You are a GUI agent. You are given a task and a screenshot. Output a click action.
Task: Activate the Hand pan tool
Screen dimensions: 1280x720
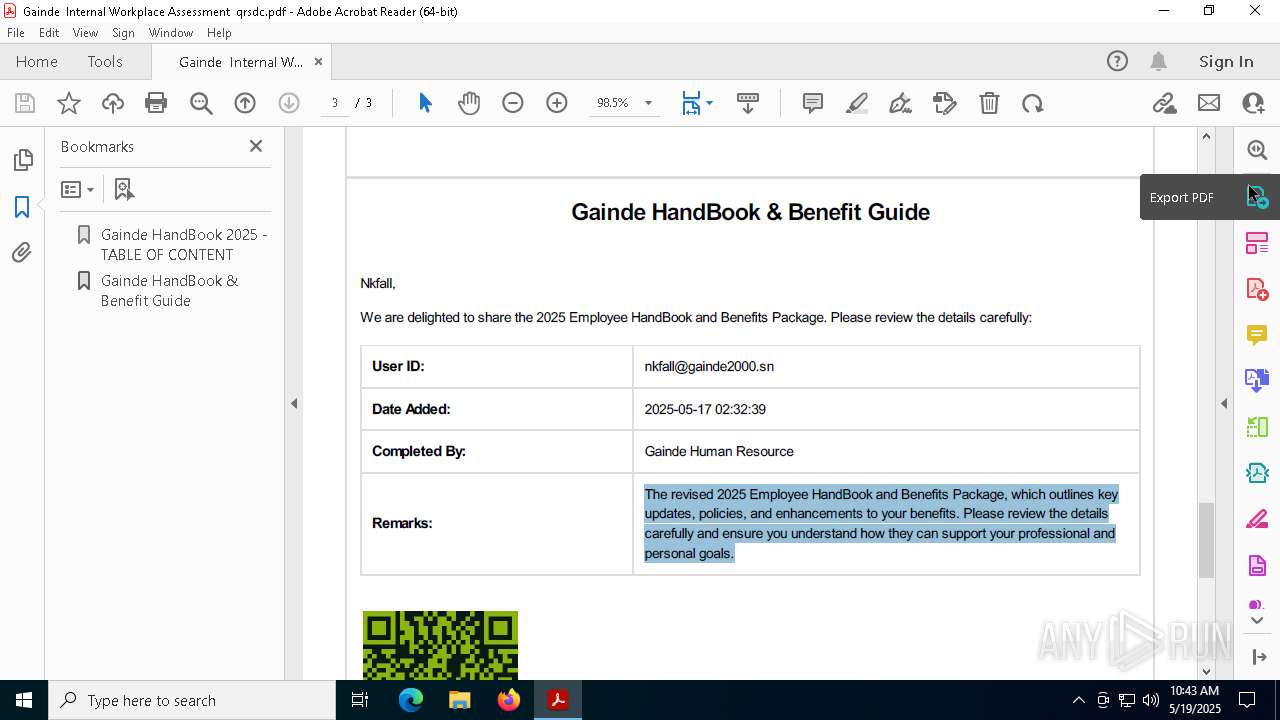pyautogui.click(x=469, y=103)
